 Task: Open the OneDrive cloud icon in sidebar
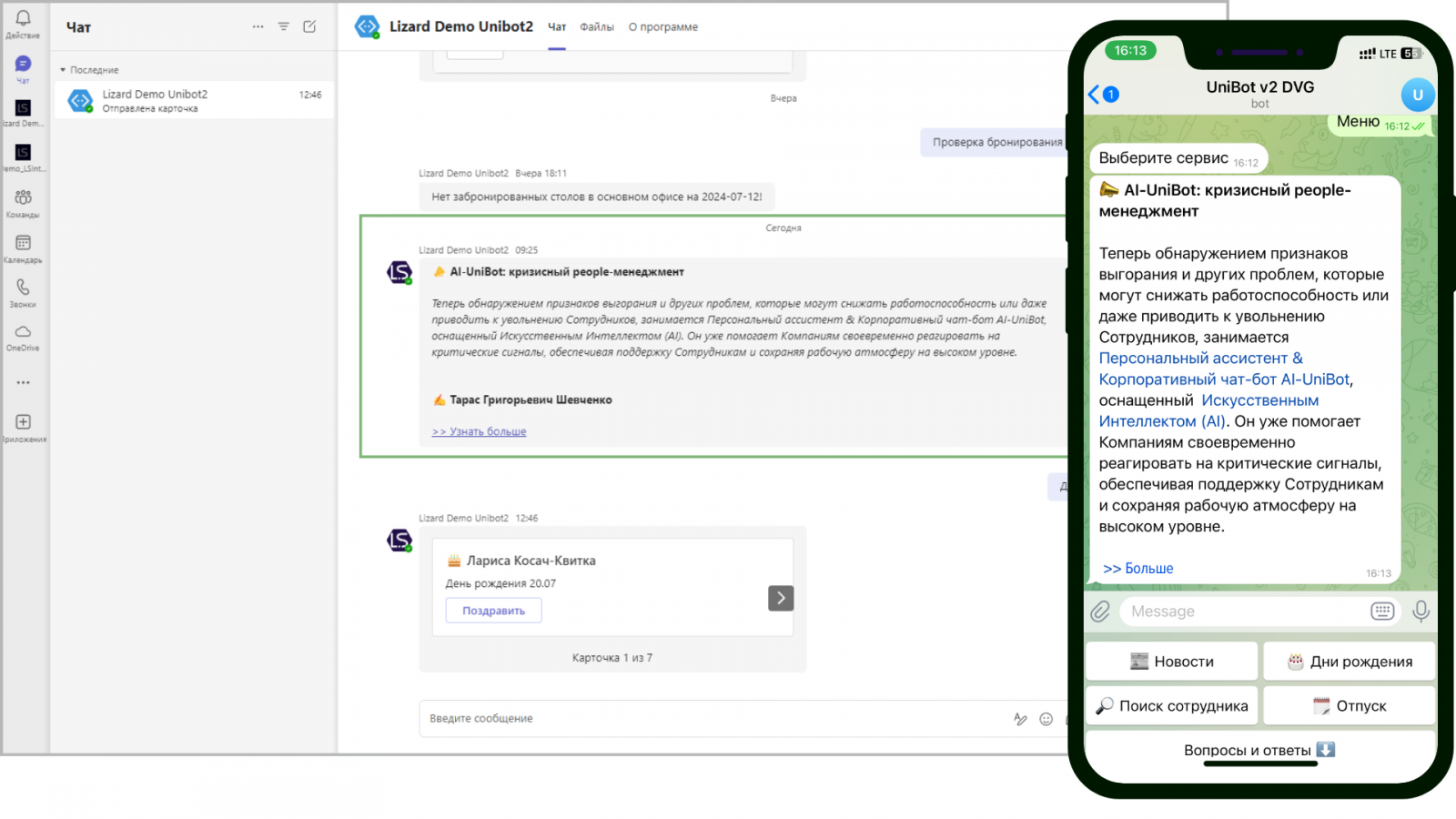[23, 331]
